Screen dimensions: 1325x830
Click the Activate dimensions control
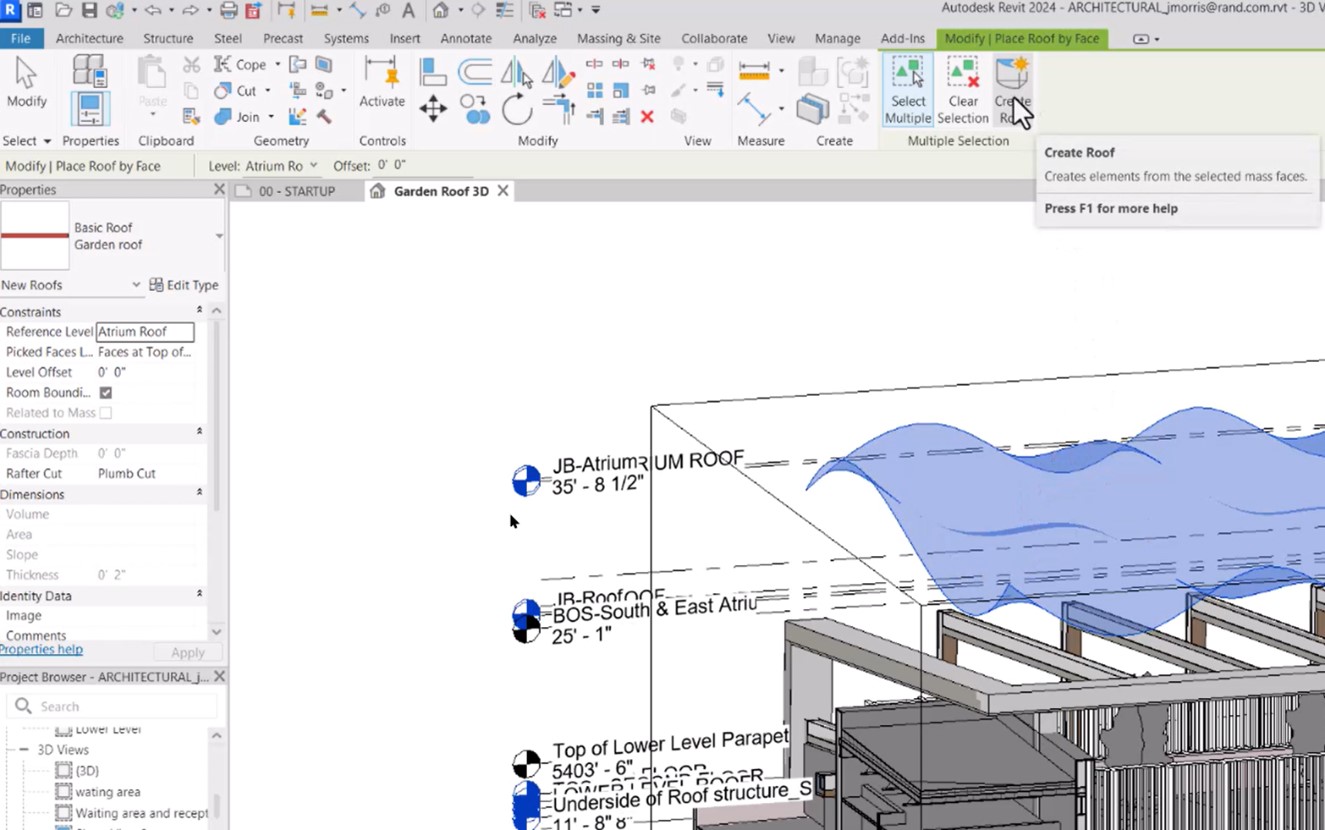click(x=382, y=83)
